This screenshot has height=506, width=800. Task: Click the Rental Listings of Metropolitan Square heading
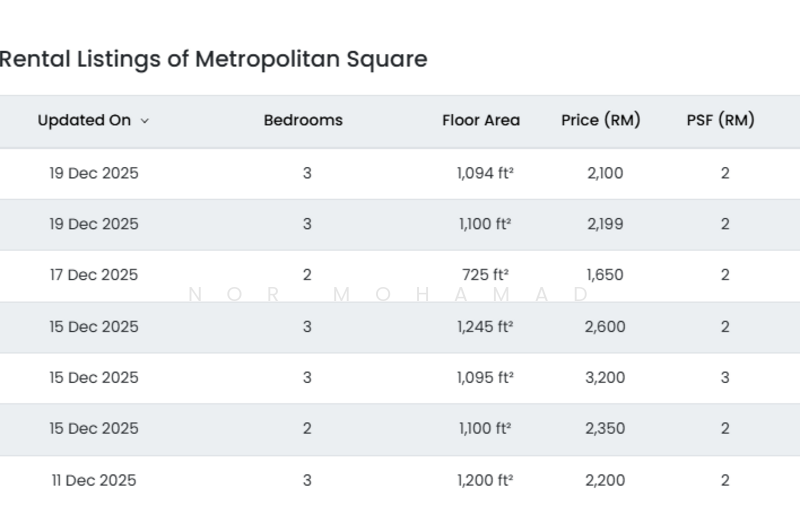(213, 59)
